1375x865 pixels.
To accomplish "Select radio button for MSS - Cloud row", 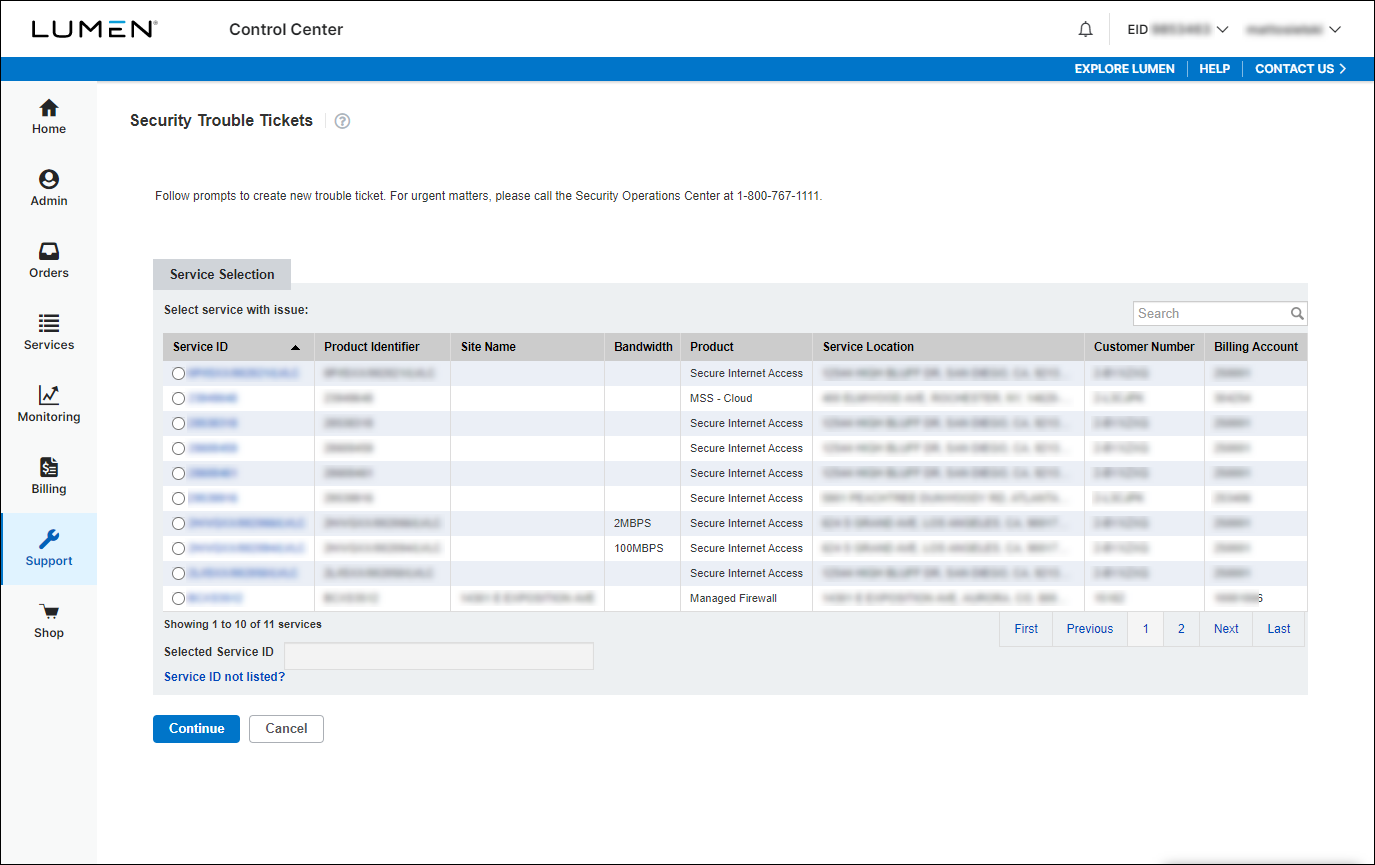I will click(178, 398).
